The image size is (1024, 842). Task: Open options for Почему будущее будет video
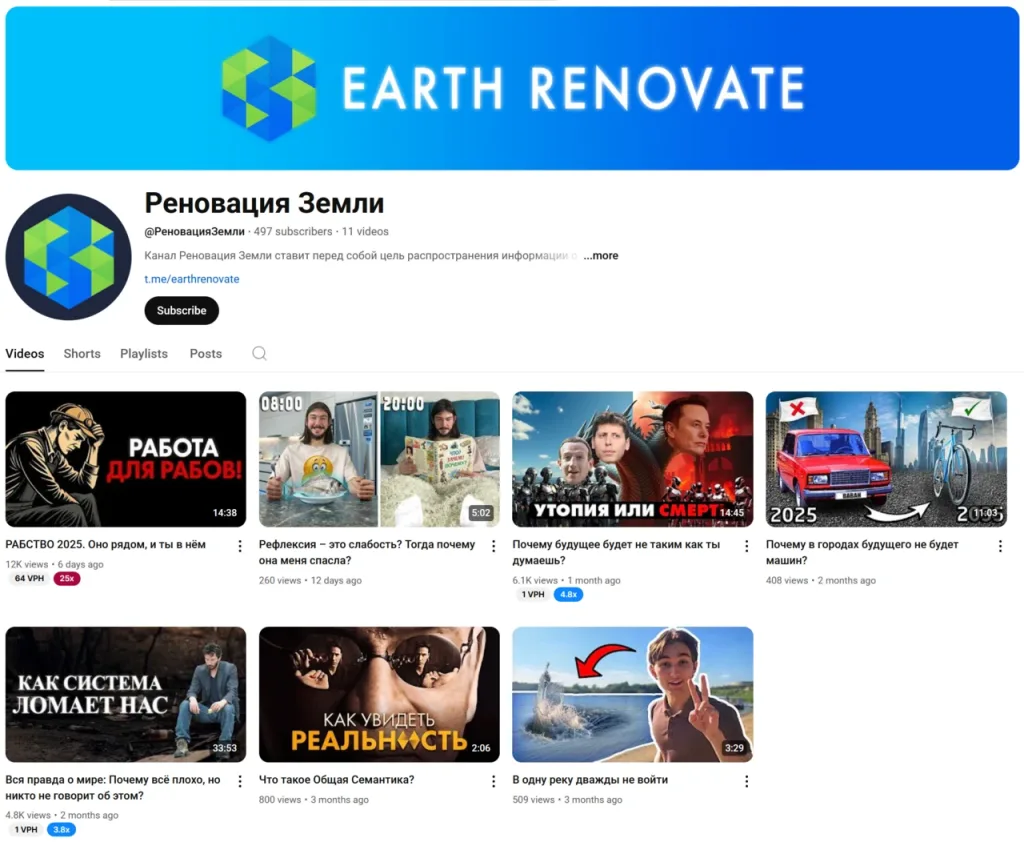tap(746, 546)
